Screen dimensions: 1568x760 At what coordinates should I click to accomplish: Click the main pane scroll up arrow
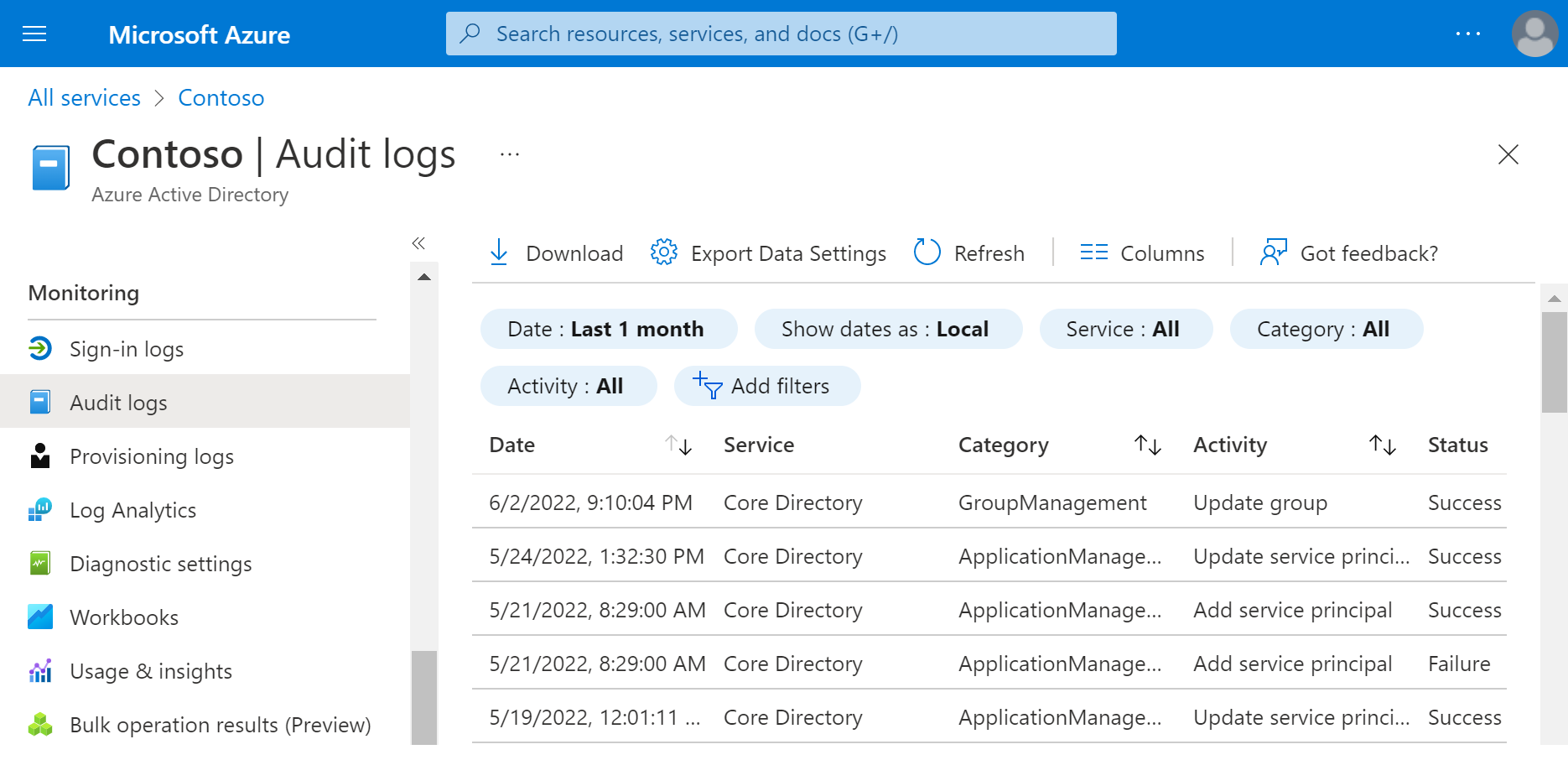point(1555,299)
